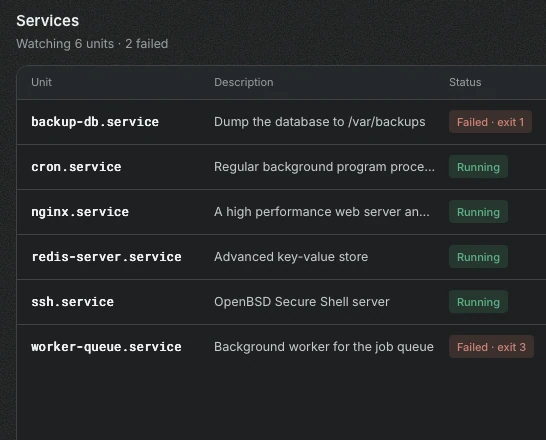
Task: Select the cron.service unit name
Action: coord(76,167)
